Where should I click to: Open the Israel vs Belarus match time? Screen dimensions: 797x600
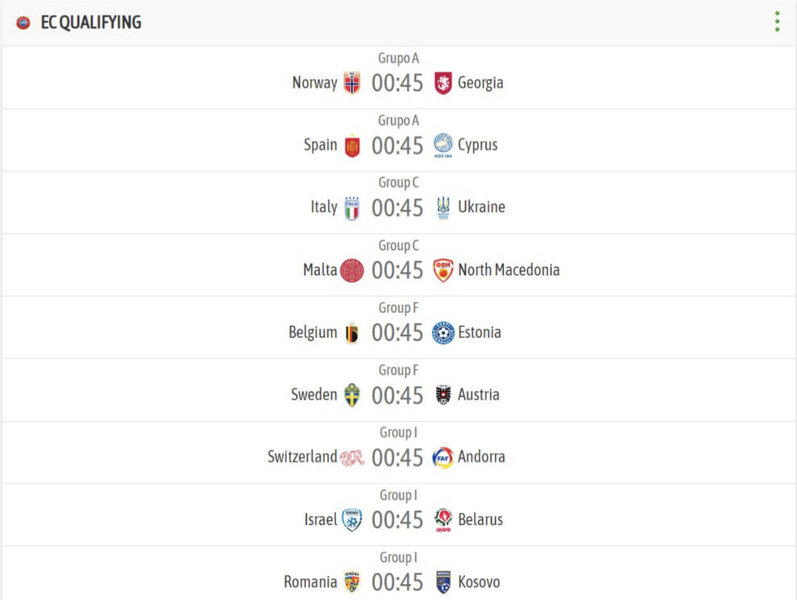pyautogui.click(x=398, y=520)
